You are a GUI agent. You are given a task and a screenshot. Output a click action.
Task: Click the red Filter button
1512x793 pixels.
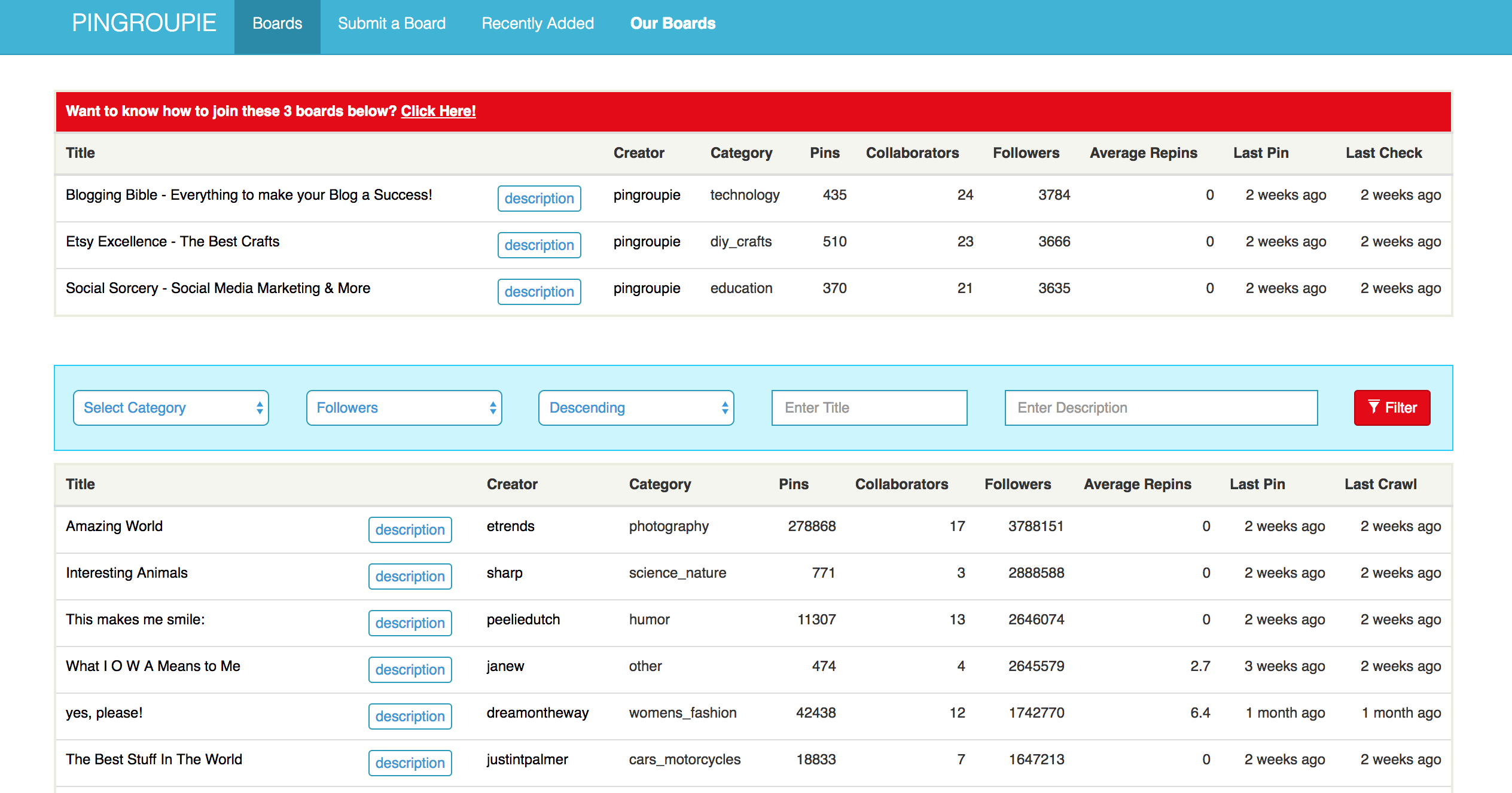click(x=1392, y=408)
